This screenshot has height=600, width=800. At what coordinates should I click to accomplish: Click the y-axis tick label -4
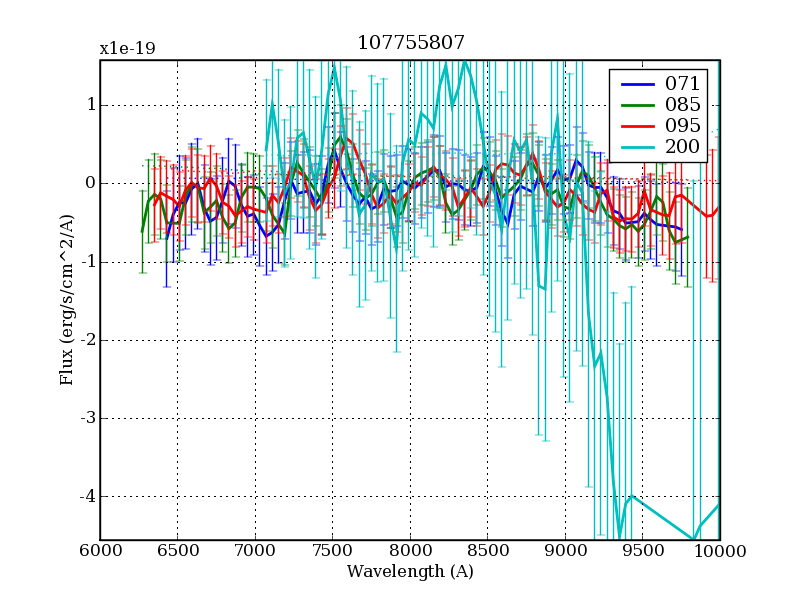[x=87, y=497]
